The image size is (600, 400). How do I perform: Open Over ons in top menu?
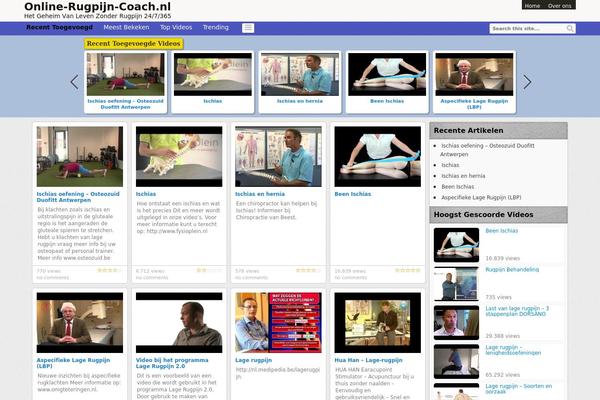click(559, 6)
